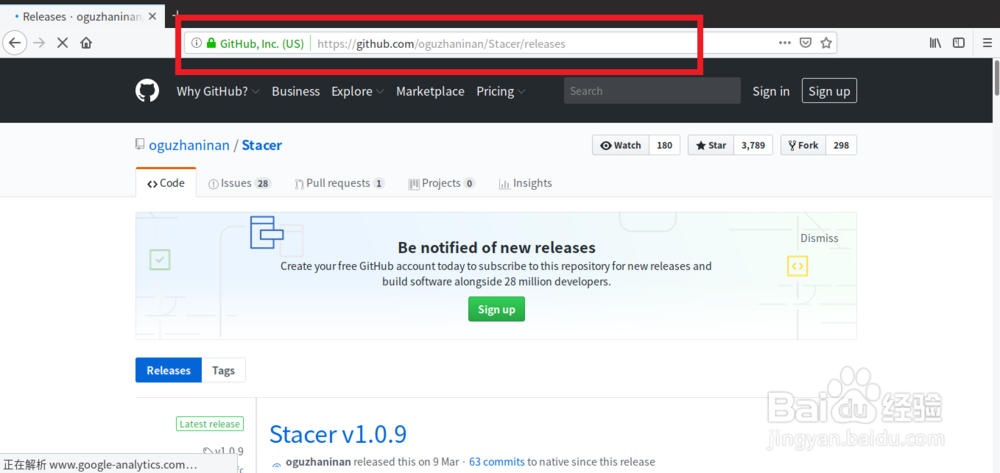Click the Sign in link
The image size is (1000, 473).
(x=770, y=91)
